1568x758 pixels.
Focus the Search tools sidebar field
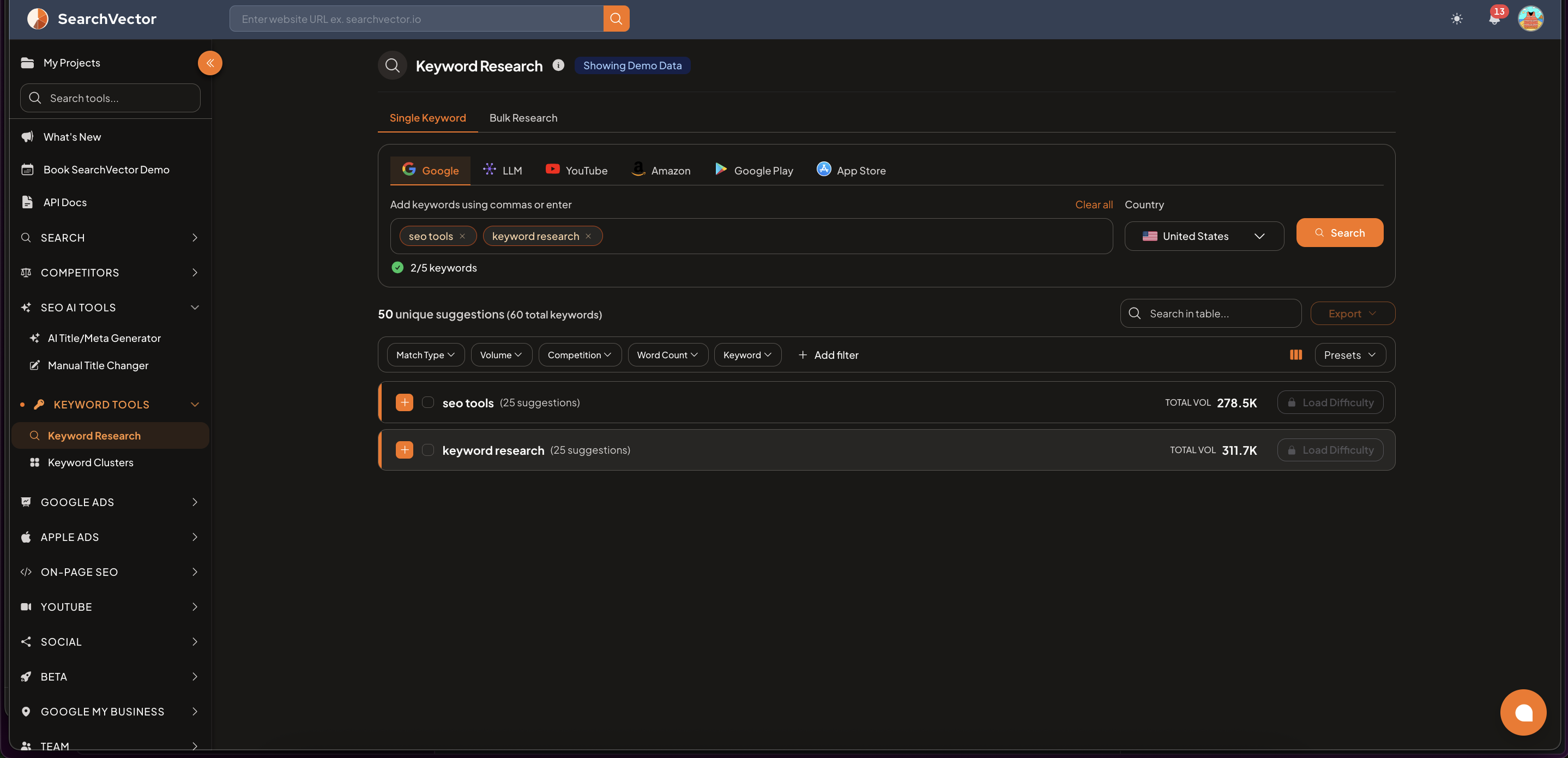110,98
